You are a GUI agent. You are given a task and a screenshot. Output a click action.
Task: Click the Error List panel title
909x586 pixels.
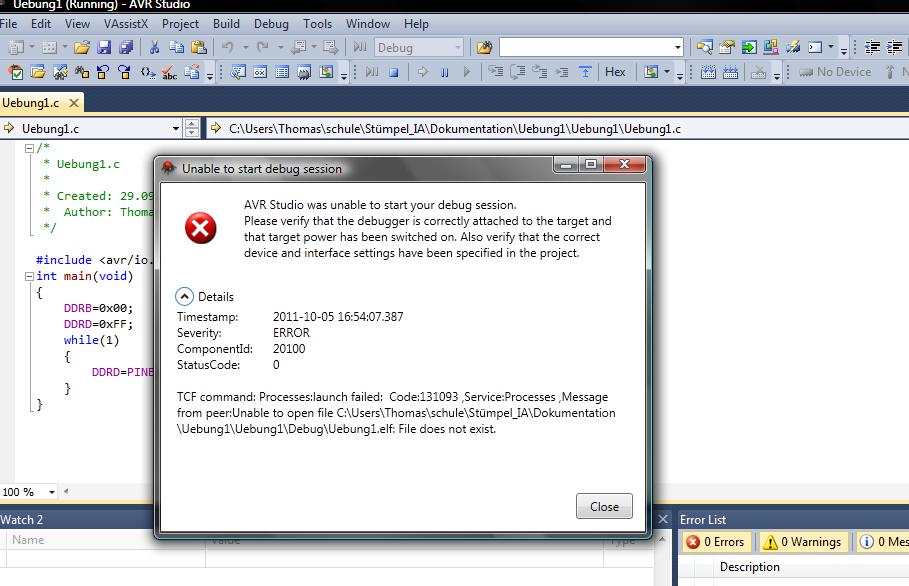pos(703,520)
